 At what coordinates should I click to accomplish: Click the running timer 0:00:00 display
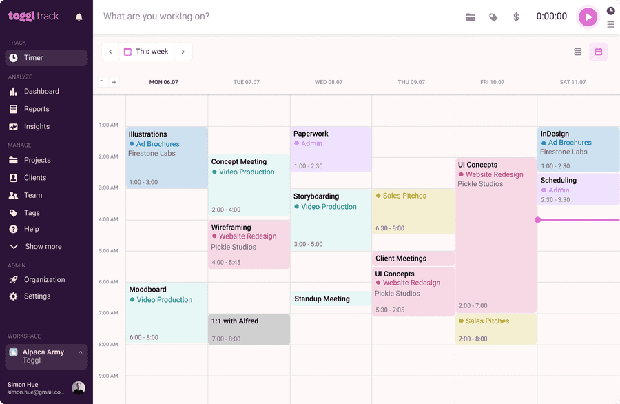tap(552, 16)
